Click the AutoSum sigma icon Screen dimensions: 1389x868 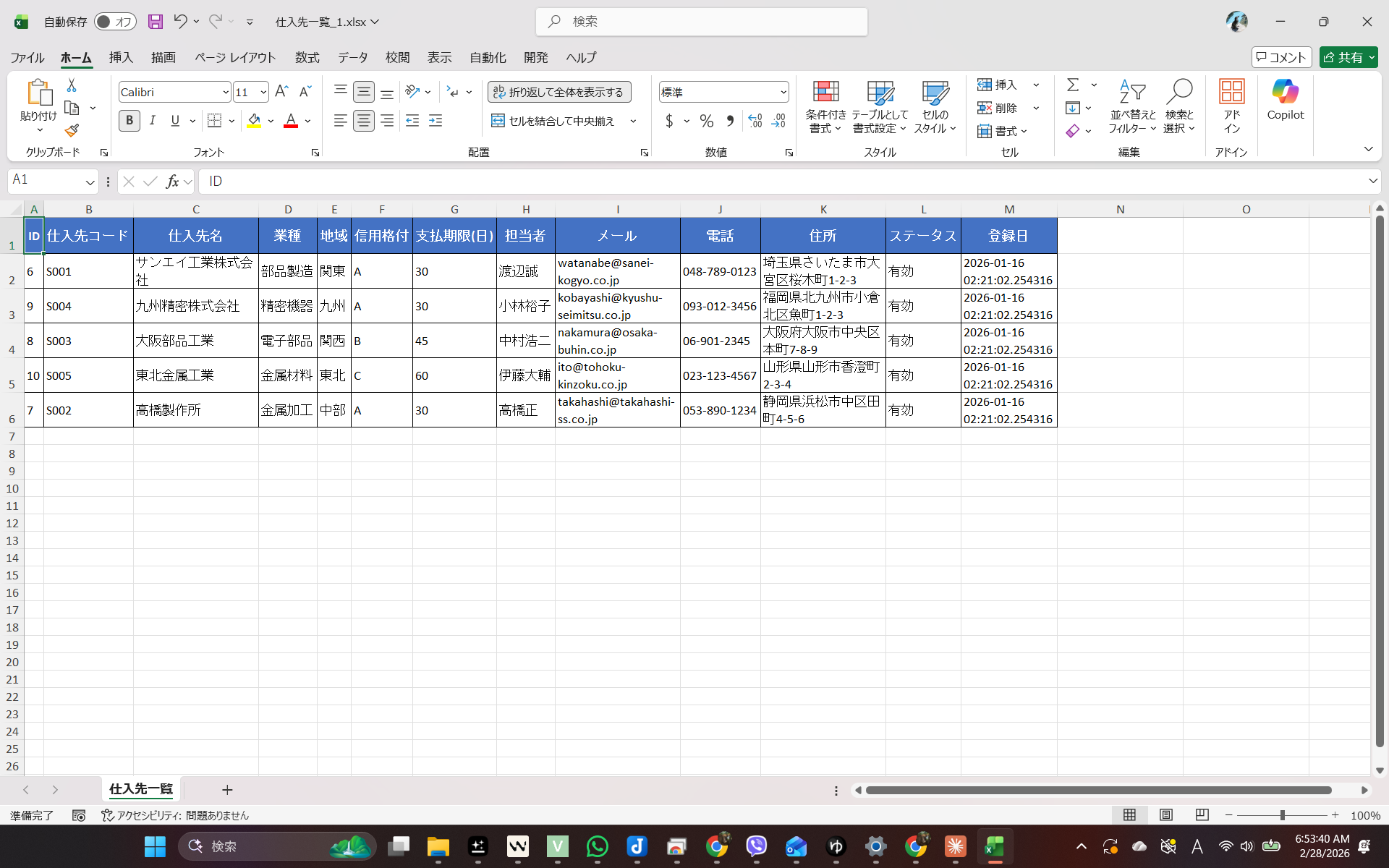(x=1073, y=85)
